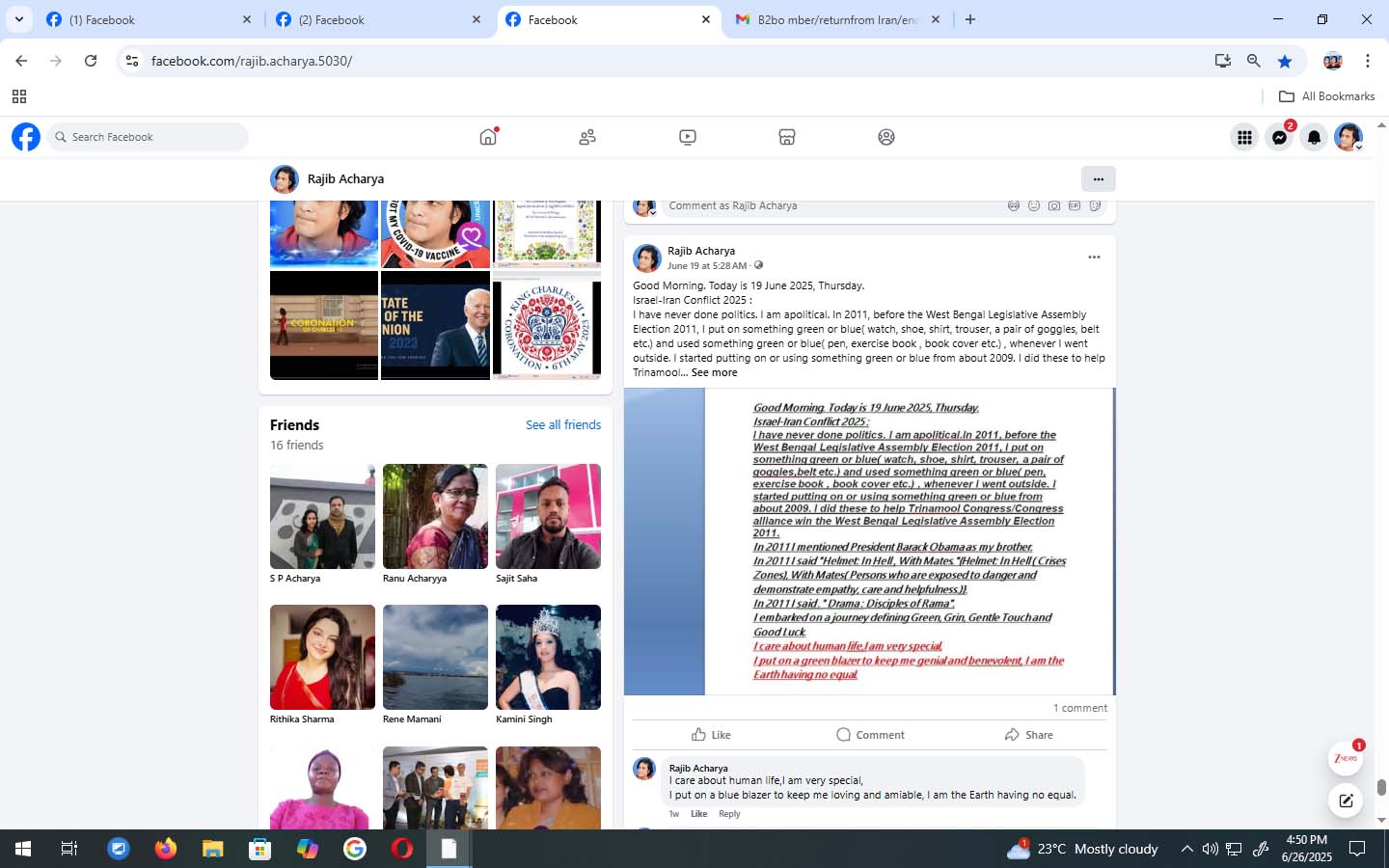Open the Facebook Home feed icon
This screenshot has height=868, width=1389.
click(x=488, y=137)
